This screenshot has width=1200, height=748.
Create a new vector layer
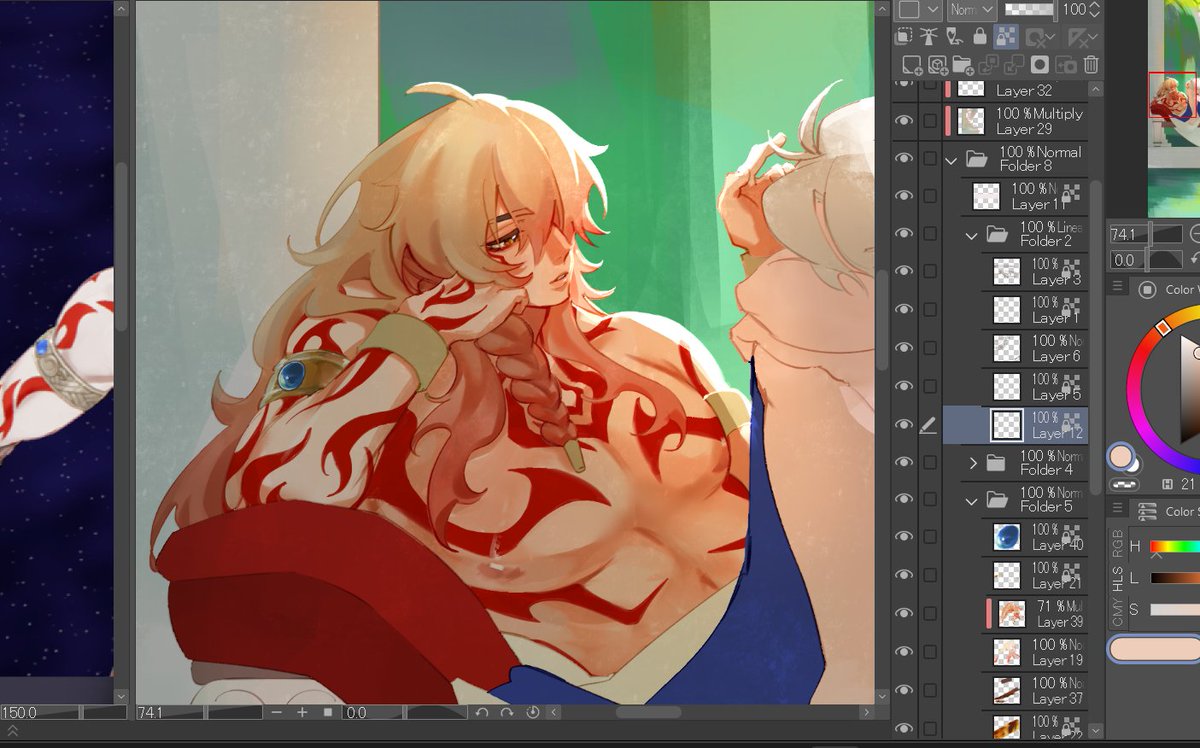coord(938,65)
